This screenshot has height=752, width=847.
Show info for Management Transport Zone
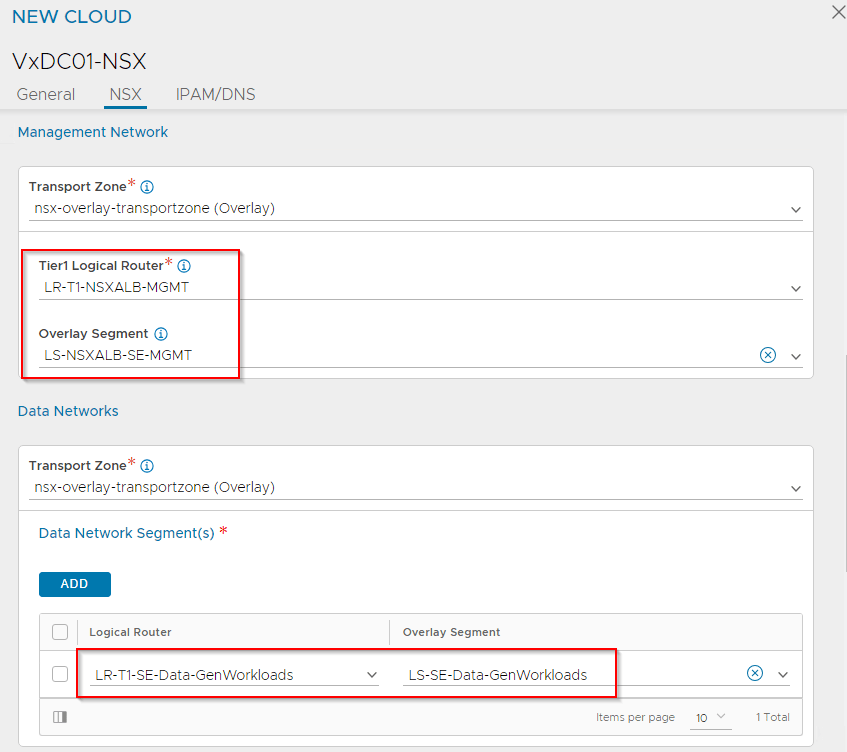(147, 187)
